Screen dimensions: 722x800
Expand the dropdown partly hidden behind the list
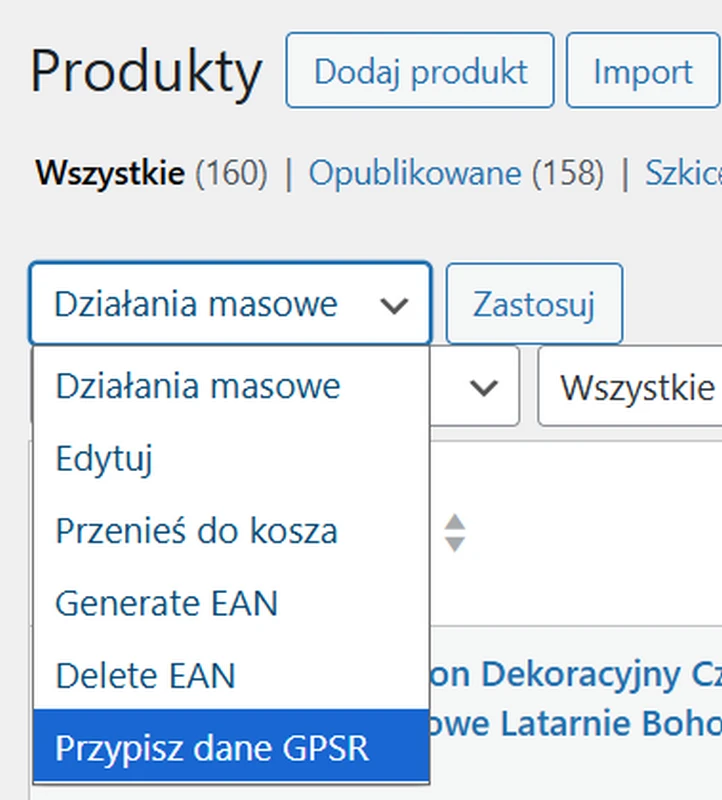(x=474, y=387)
